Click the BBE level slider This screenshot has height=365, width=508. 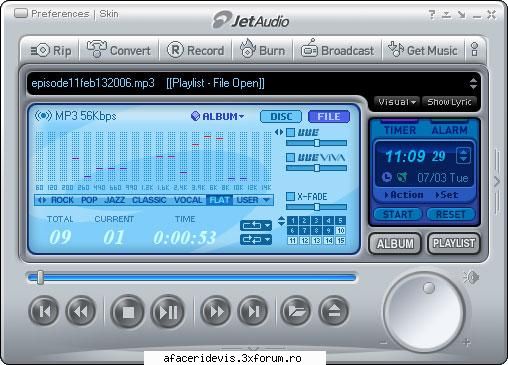[x=316, y=143]
